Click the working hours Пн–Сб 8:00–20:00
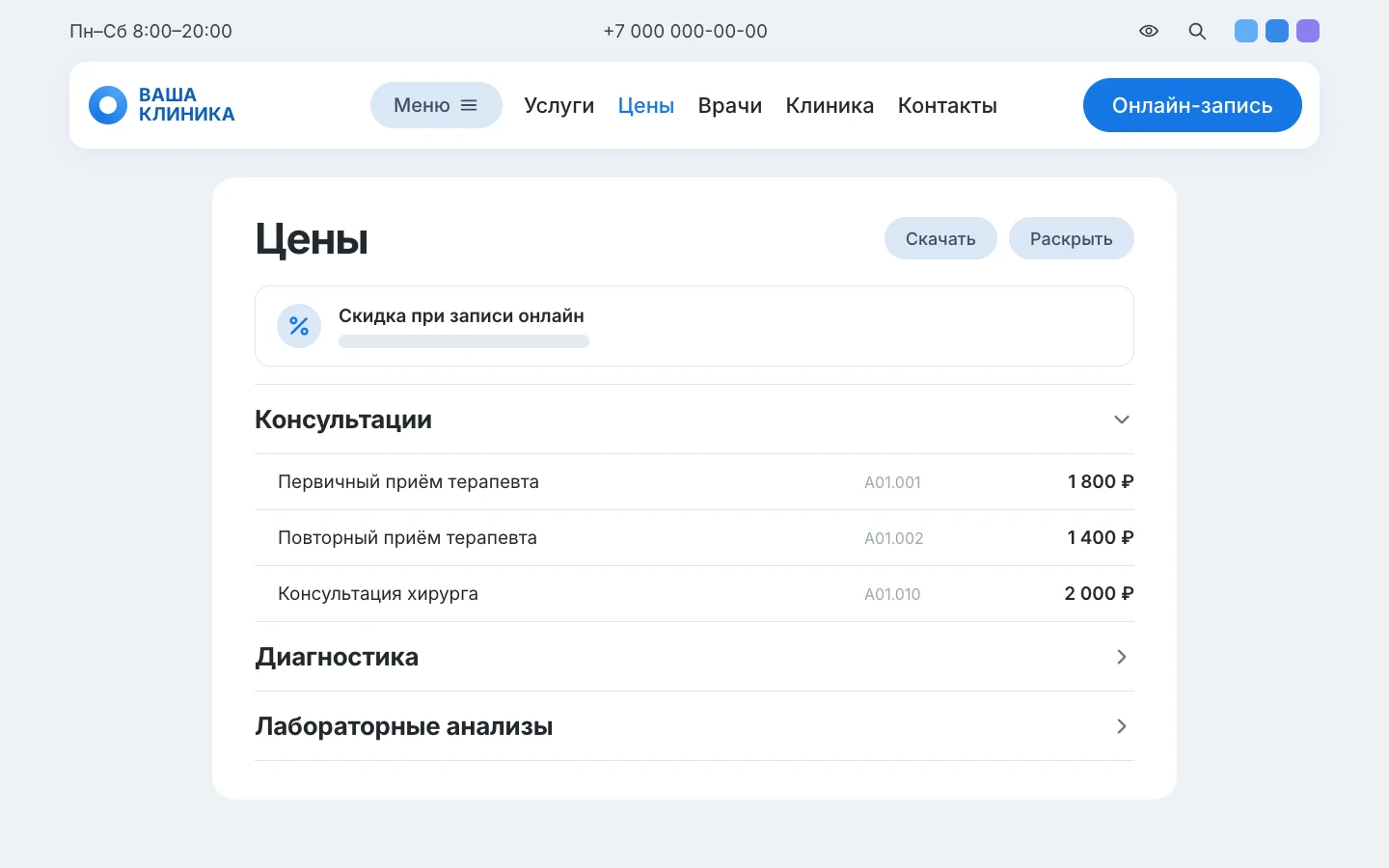Viewport: 1389px width, 868px height. point(150,31)
